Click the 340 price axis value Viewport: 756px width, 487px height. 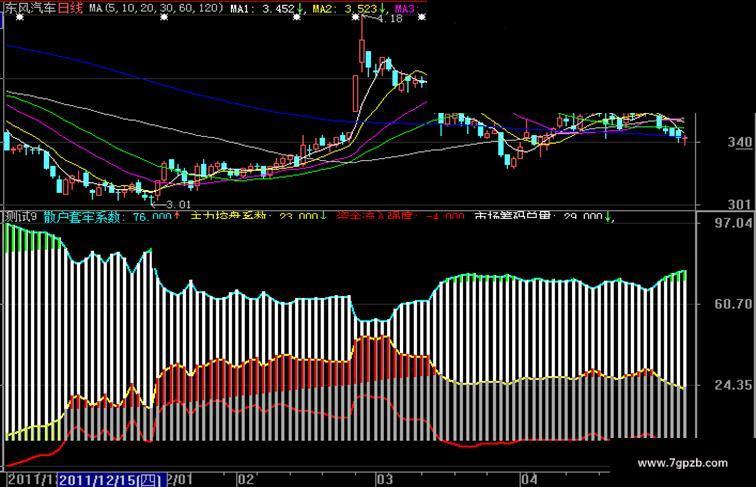click(x=740, y=142)
